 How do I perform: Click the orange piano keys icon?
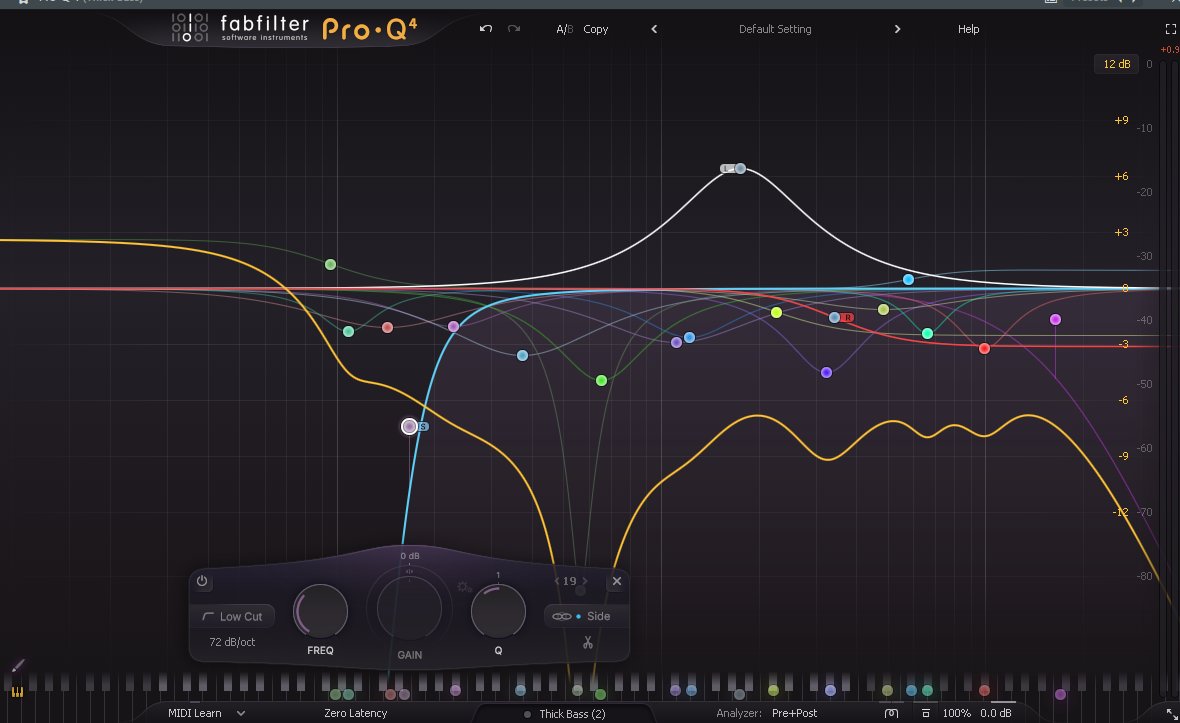click(x=17, y=691)
